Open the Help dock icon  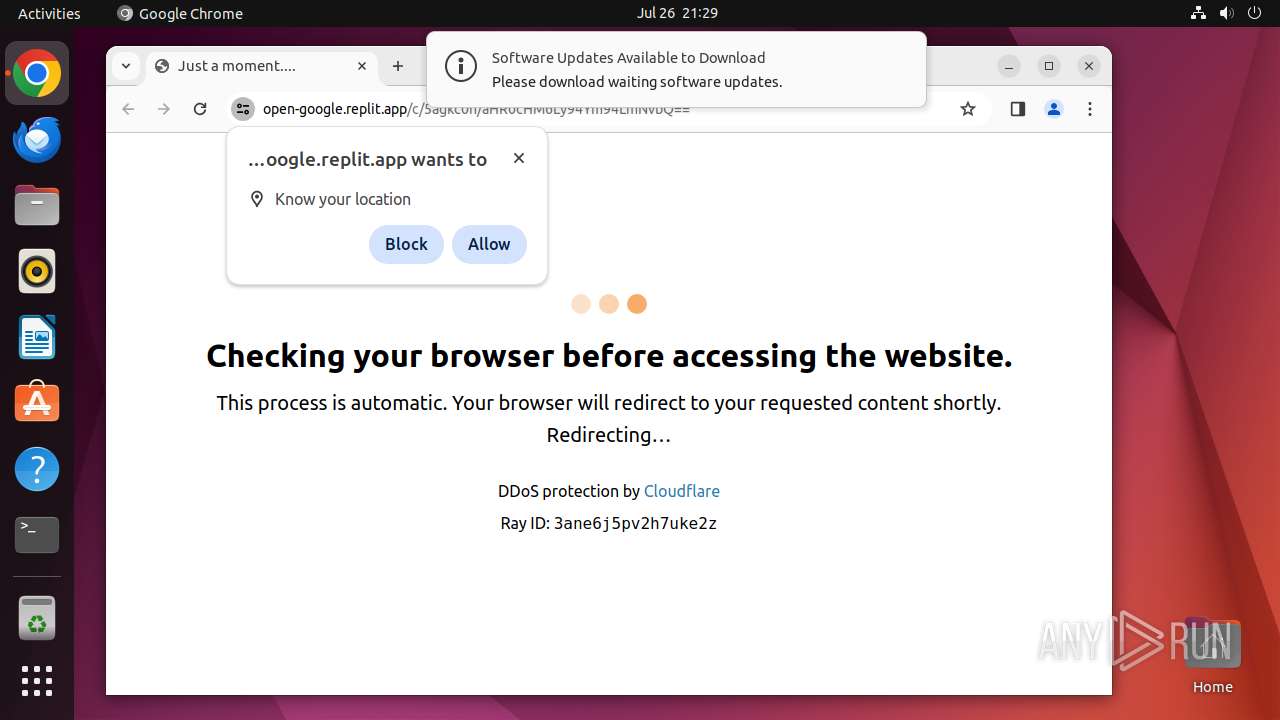(37, 469)
